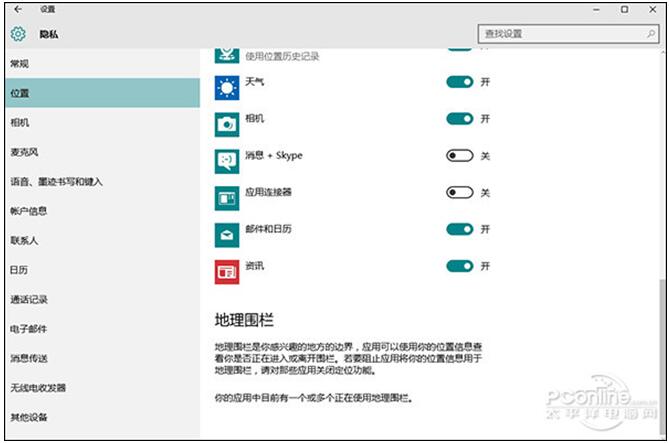Click the Mail and Calendar icon
This screenshot has height=443, width=669.
(227, 234)
